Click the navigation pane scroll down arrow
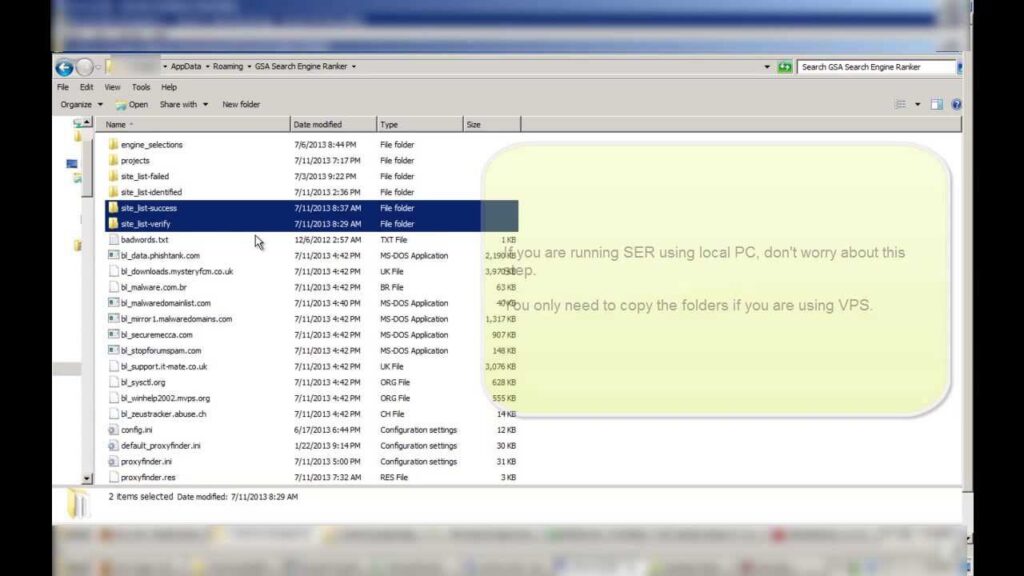Image resolution: width=1024 pixels, height=576 pixels. pyautogui.click(x=87, y=479)
